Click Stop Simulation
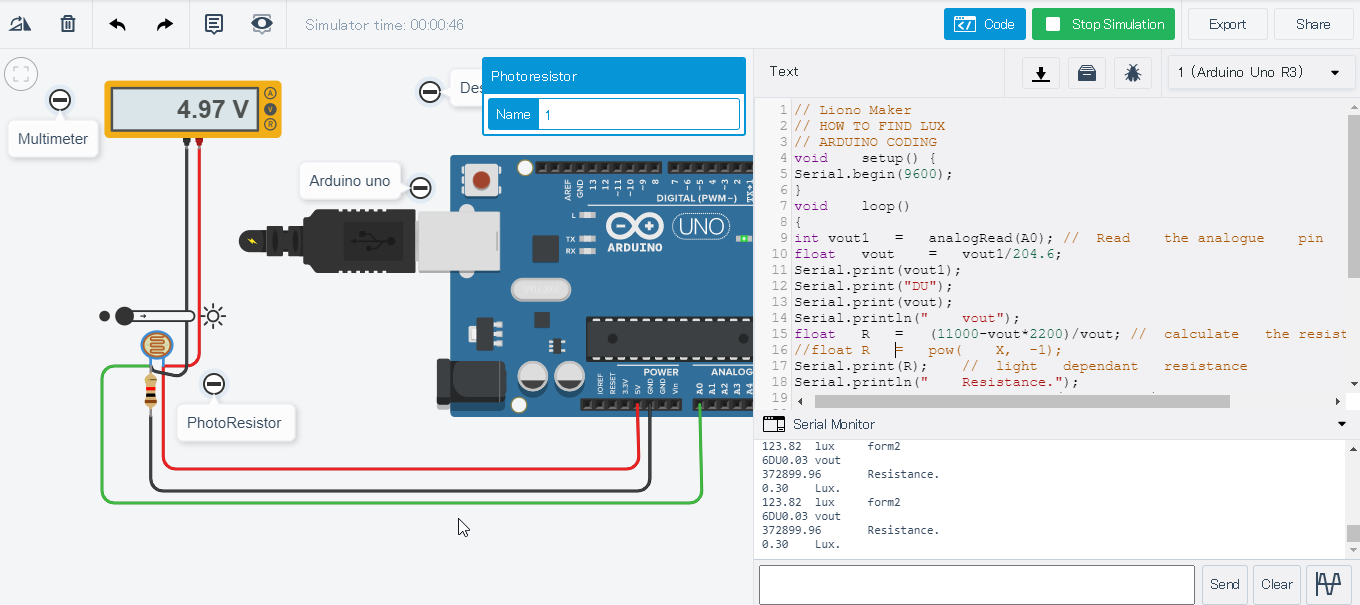This screenshot has width=1360, height=605. 1103,23
